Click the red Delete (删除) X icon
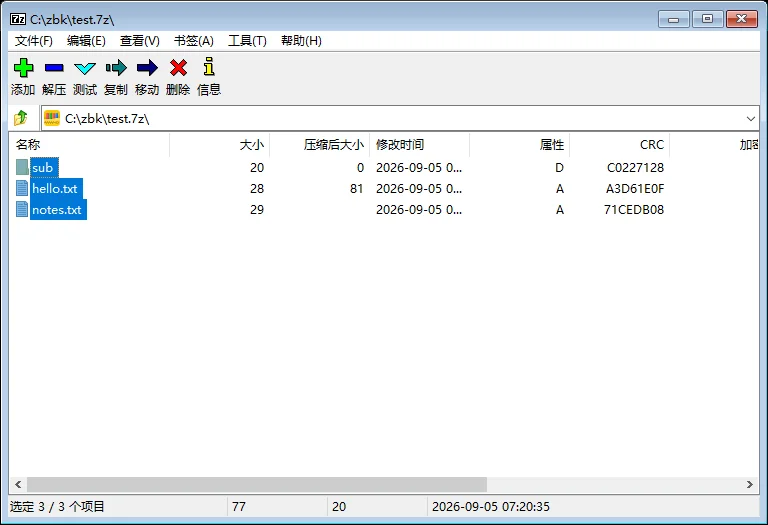The height and width of the screenshot is (525, 768). tap(178, 68)
